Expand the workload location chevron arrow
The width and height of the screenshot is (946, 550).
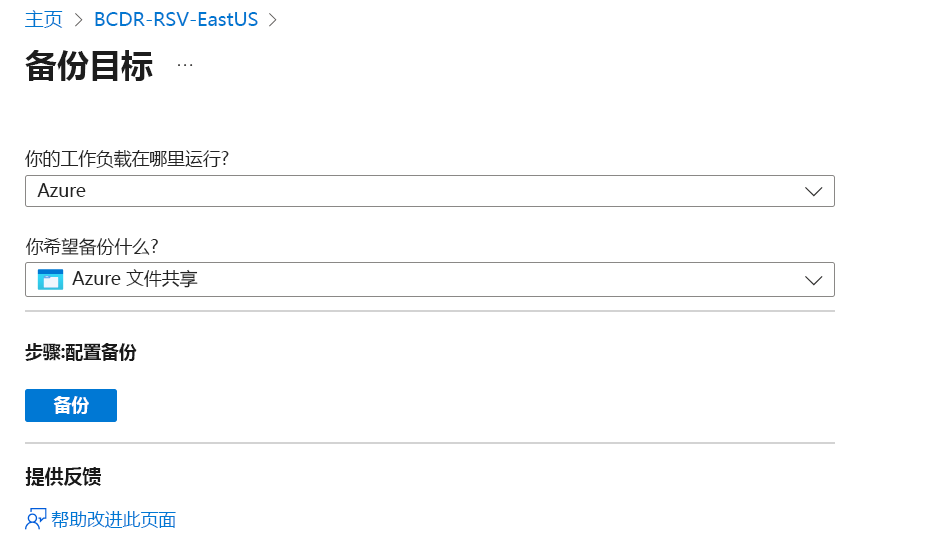pyautogui.click(x=813, y=191)
